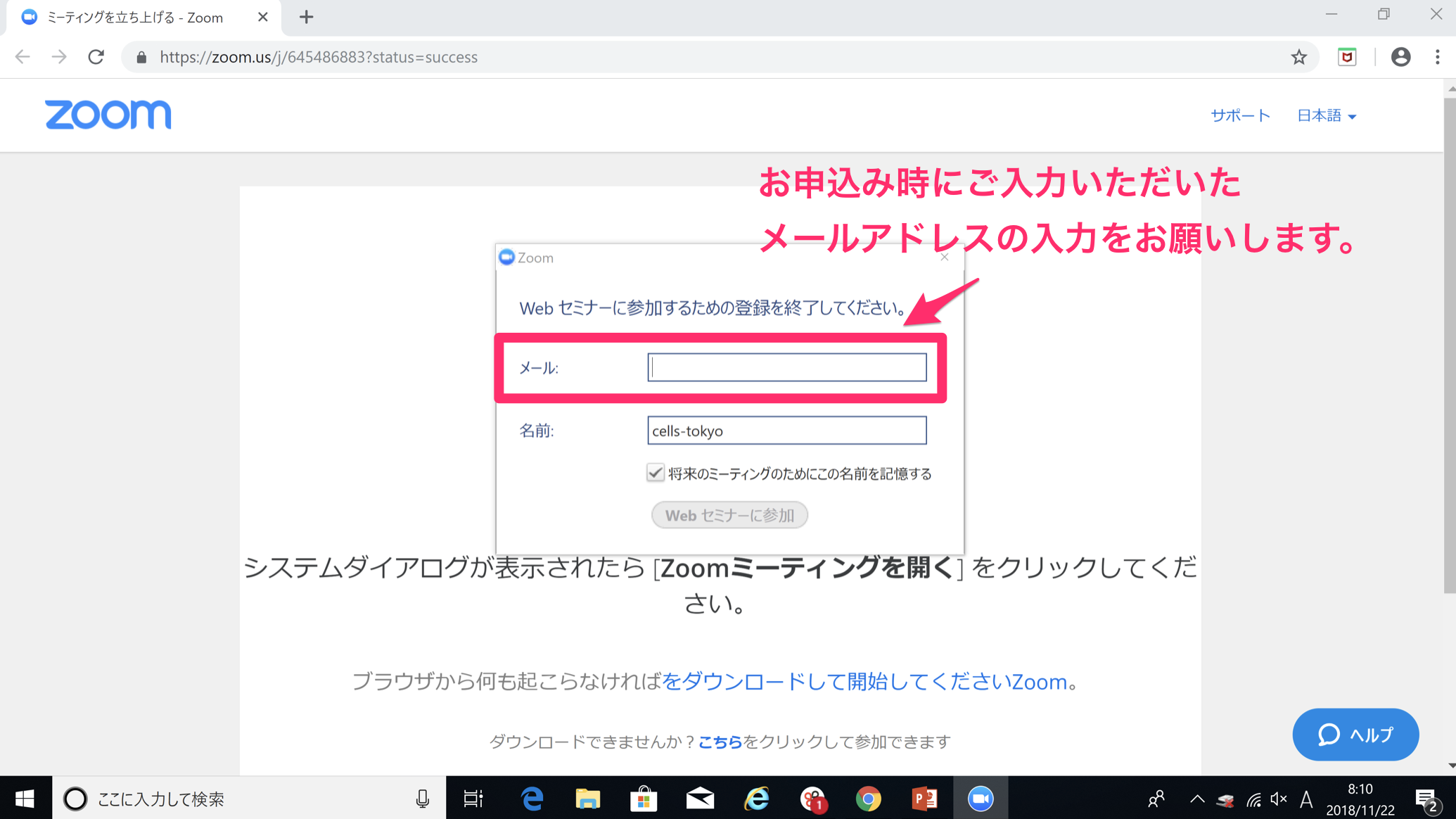Close the Zoom browser tab
Viewport: 1456px width, 819px height.
pyautogui.click(x=263, y=17)
